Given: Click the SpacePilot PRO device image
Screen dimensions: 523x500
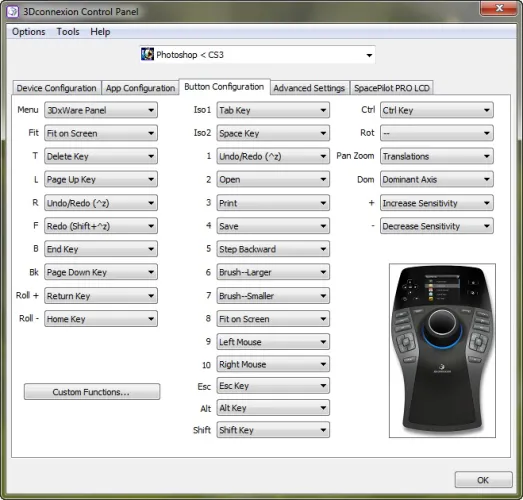Looking at the screenshot, I should point(442,350).
